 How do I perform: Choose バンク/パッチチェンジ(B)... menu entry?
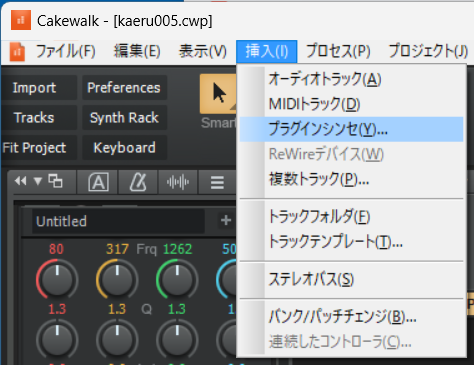click(x=351, y=317)
